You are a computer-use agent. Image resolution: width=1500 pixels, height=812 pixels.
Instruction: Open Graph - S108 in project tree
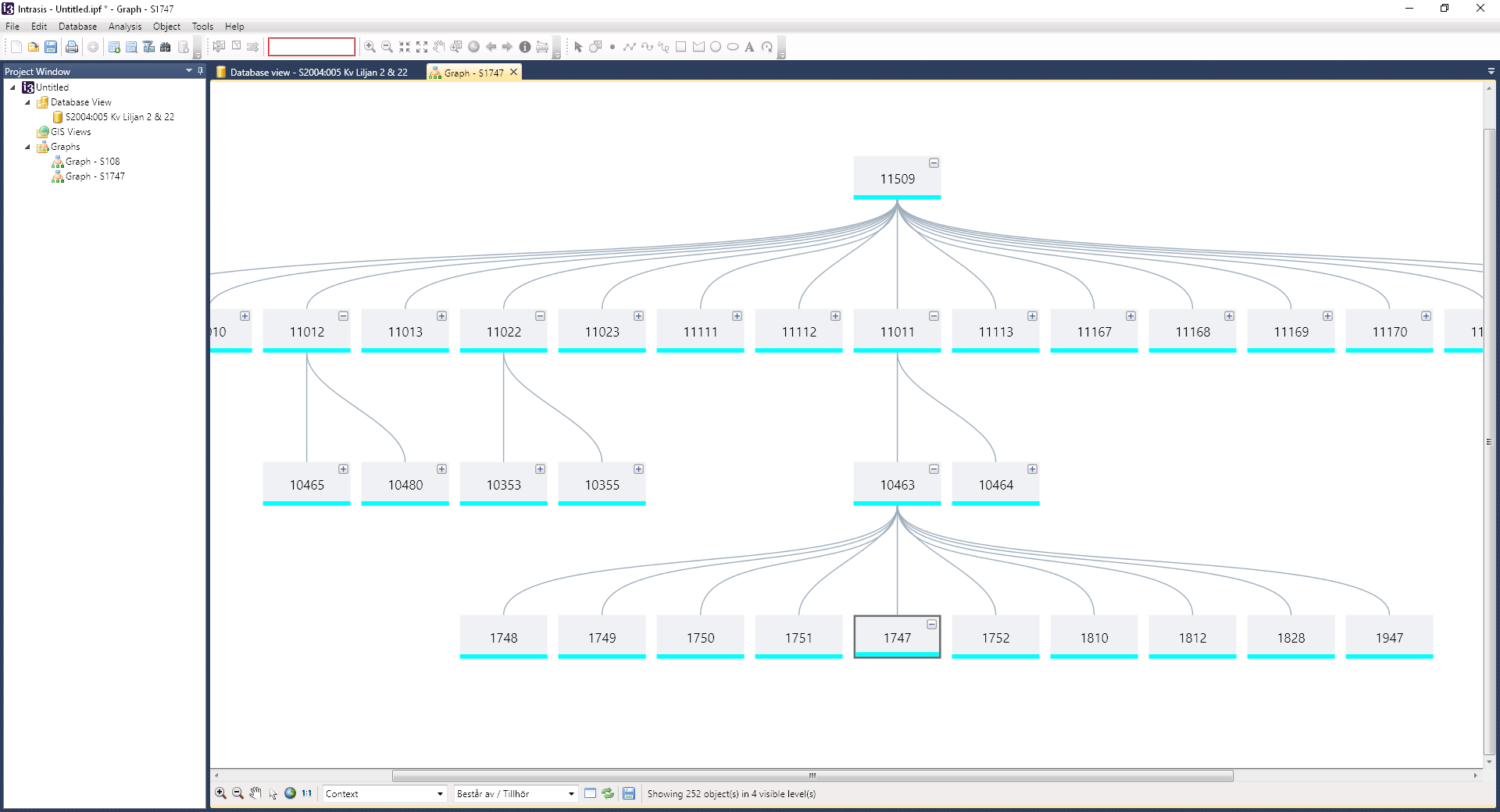(92, 162)
